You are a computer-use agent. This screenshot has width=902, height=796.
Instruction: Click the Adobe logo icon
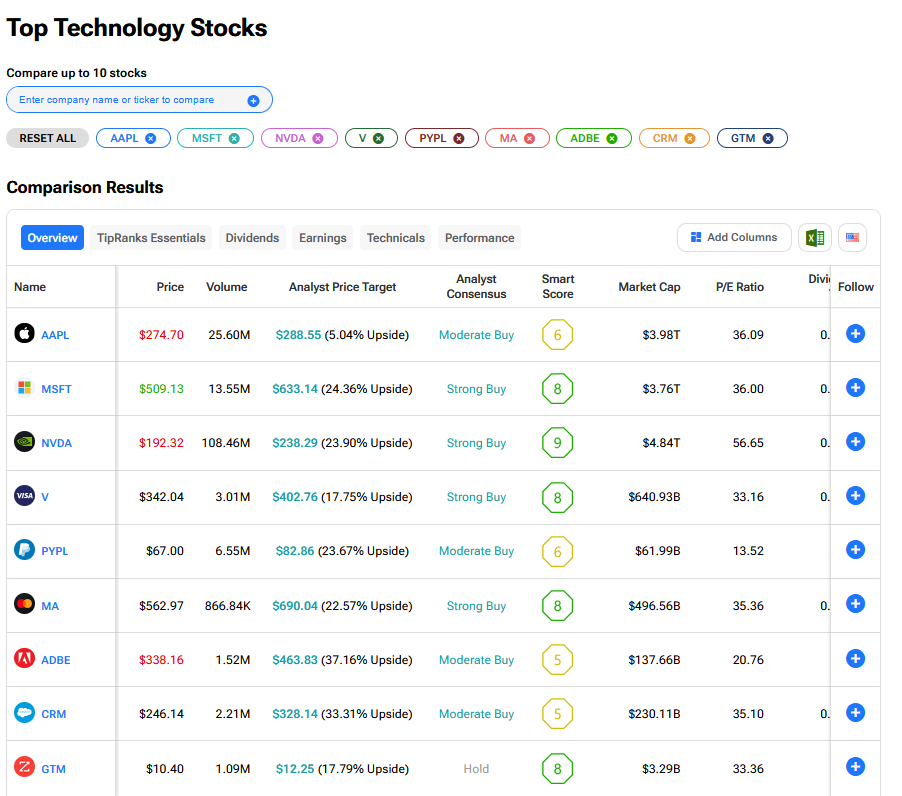(x=25, y=659)
